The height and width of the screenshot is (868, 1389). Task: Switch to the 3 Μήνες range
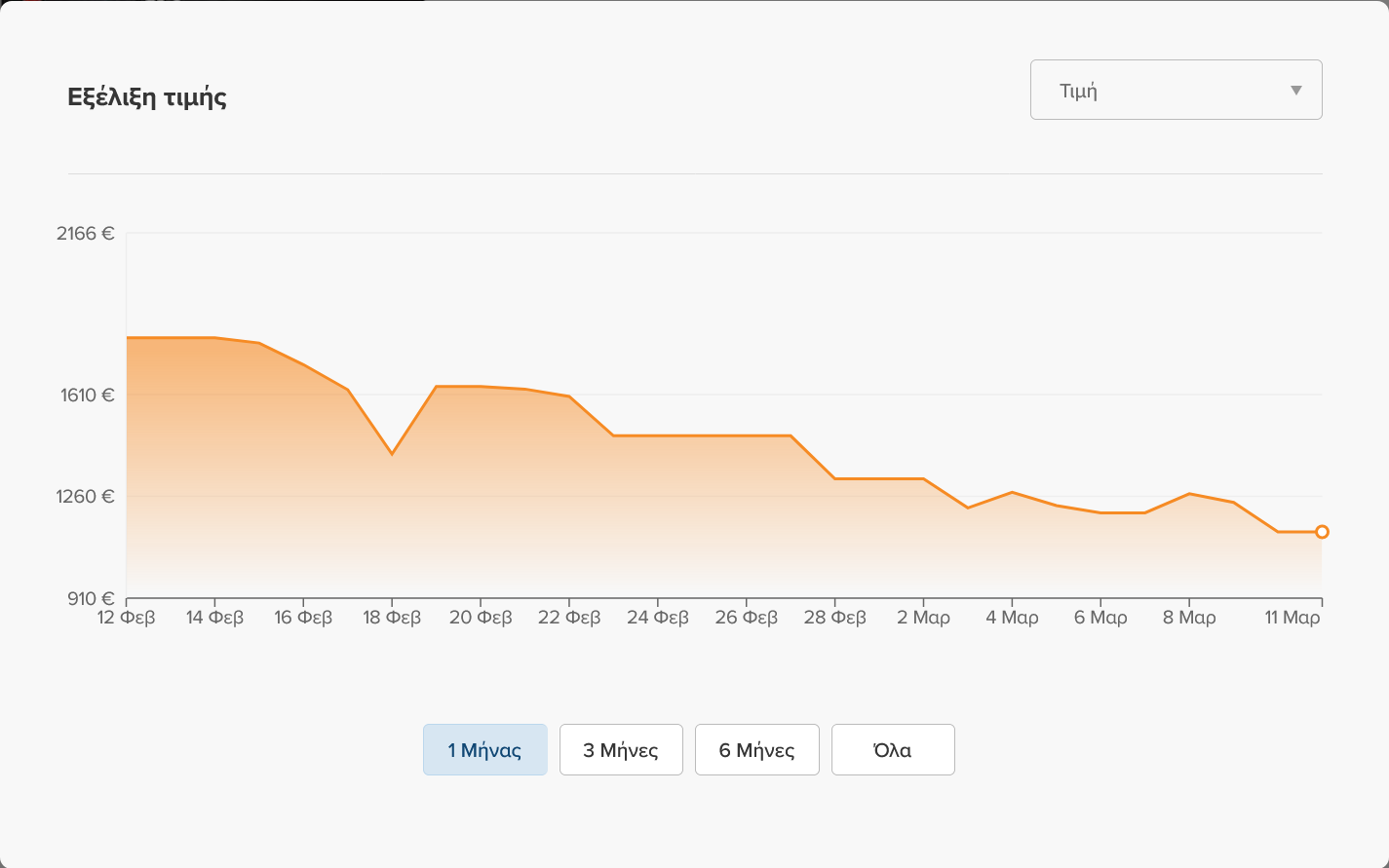tap(621, 749)
